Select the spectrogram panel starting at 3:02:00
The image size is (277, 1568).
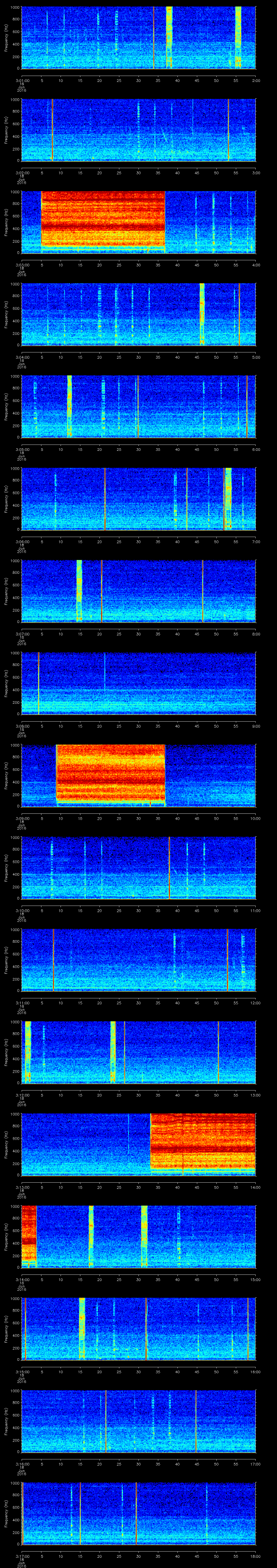139,130
